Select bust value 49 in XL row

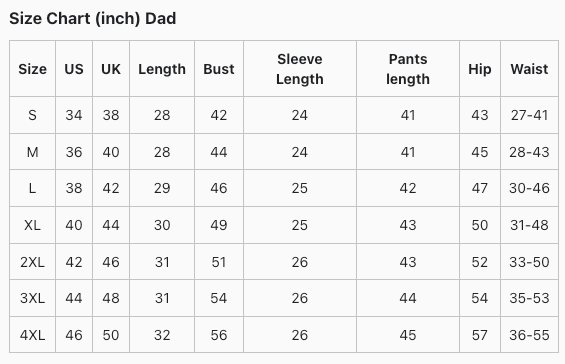point(219,225)
